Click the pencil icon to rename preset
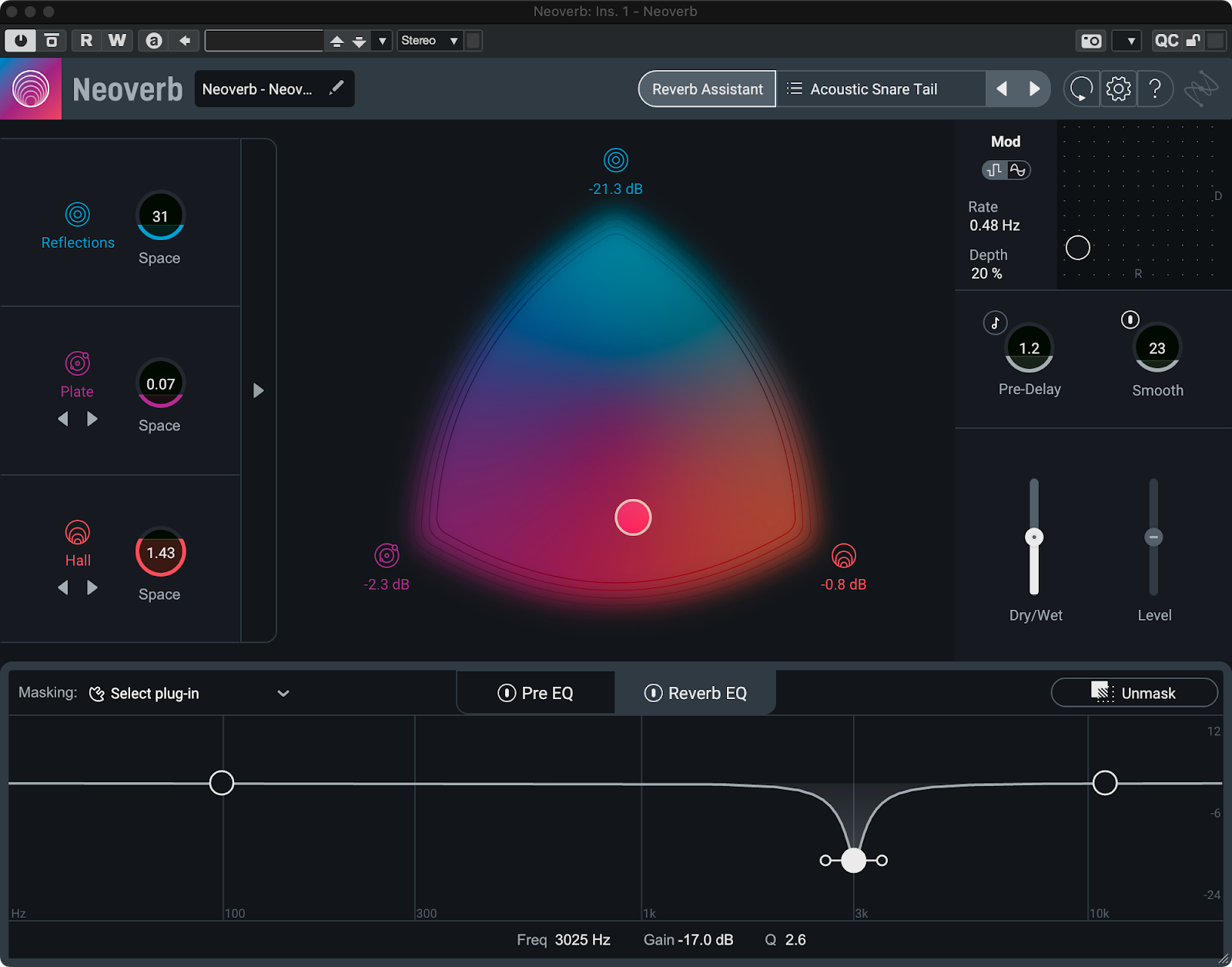Image resolution: width=1232 pixels, height=967 pixels. coord(336,89)
